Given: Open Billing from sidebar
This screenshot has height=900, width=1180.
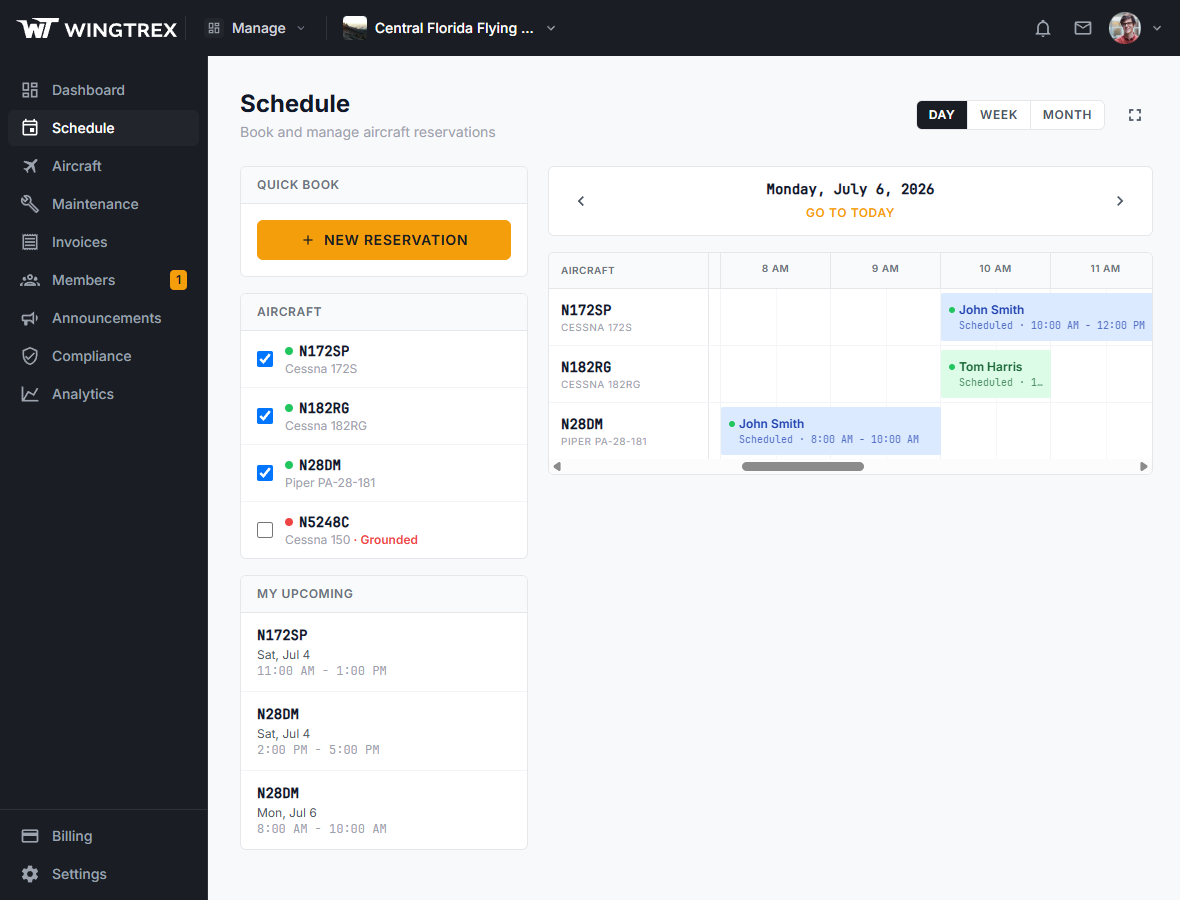Looking at the screenshot, I should click(x=103, y=836).
